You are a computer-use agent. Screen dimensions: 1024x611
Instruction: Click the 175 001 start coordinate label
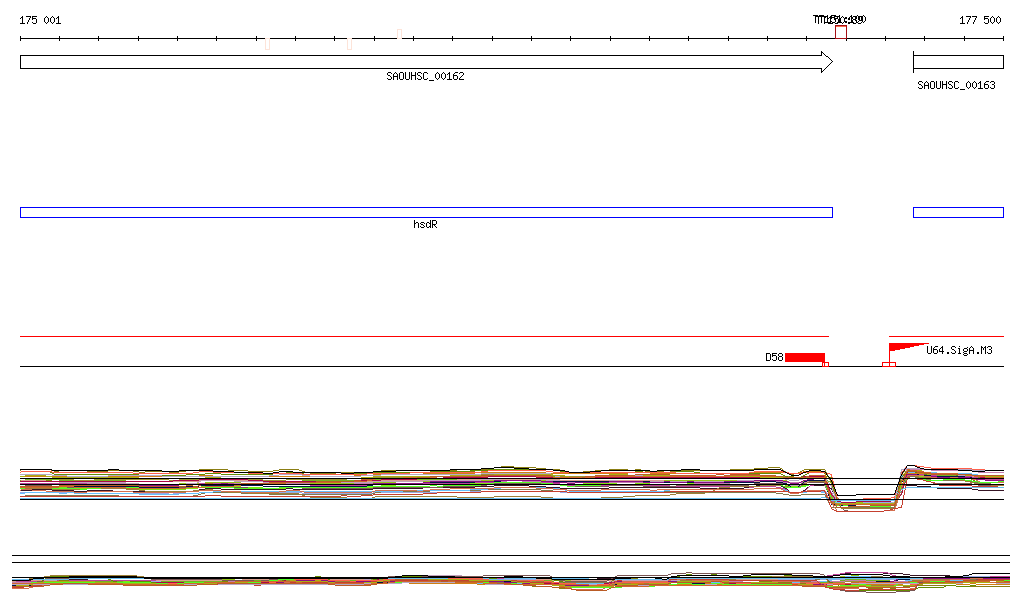[40, 20]
